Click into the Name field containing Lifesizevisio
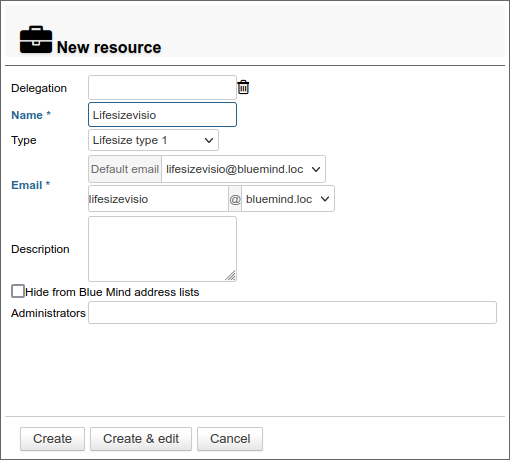This screenshot has width=510, height=460. 162,115
